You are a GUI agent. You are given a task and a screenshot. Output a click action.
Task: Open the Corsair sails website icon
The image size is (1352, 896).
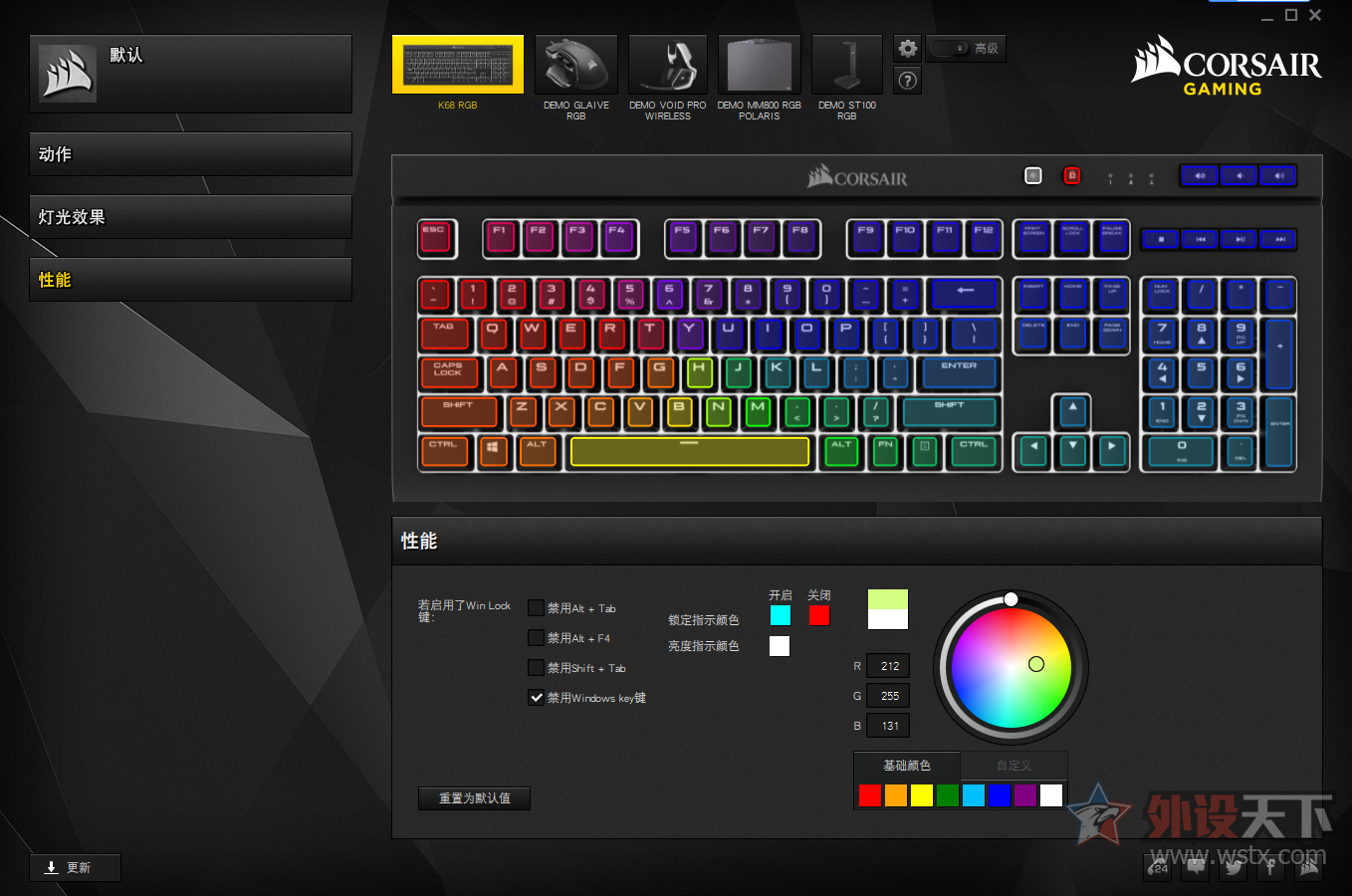(x=1309, y=867)
